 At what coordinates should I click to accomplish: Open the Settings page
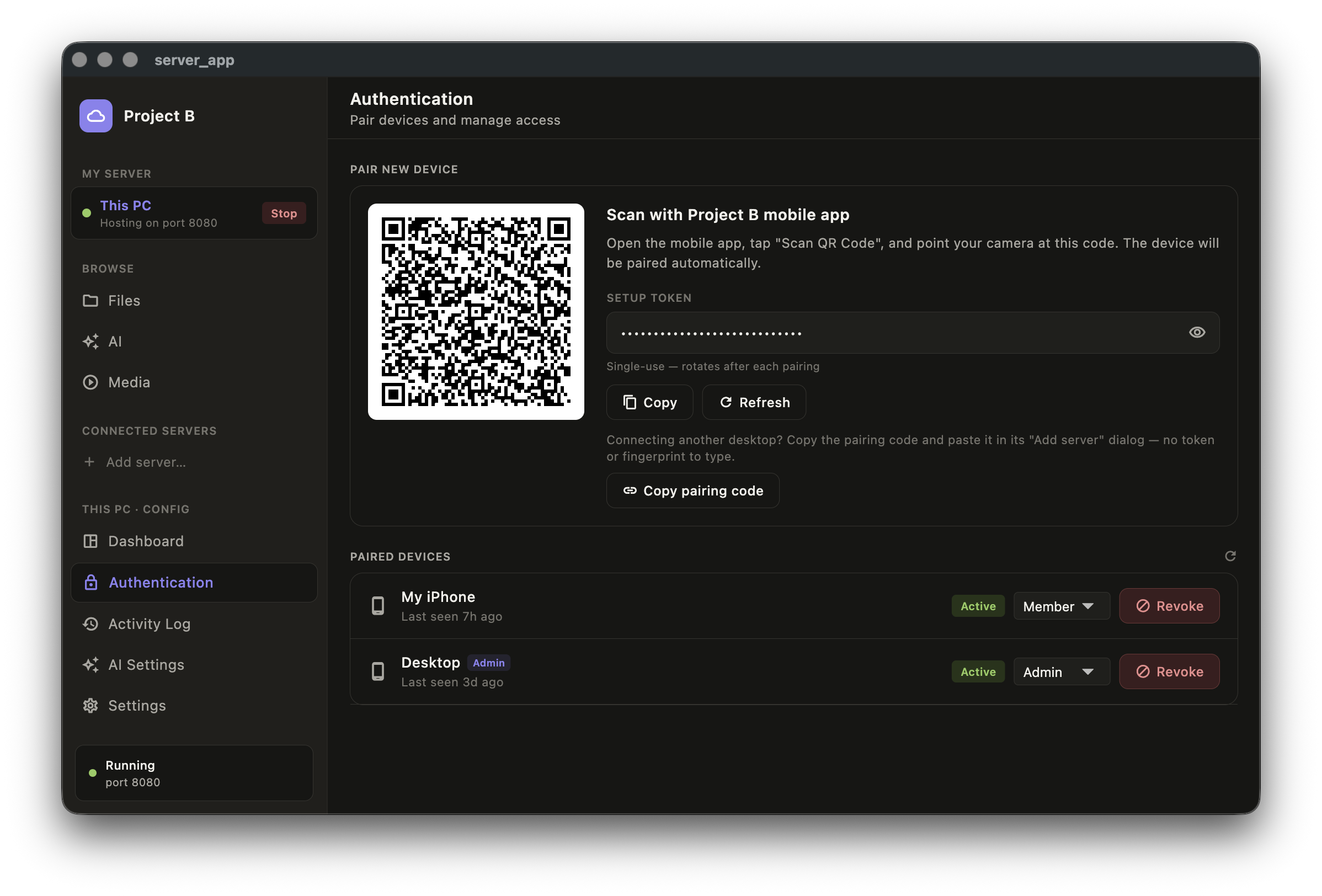click(x=194, y=706)
